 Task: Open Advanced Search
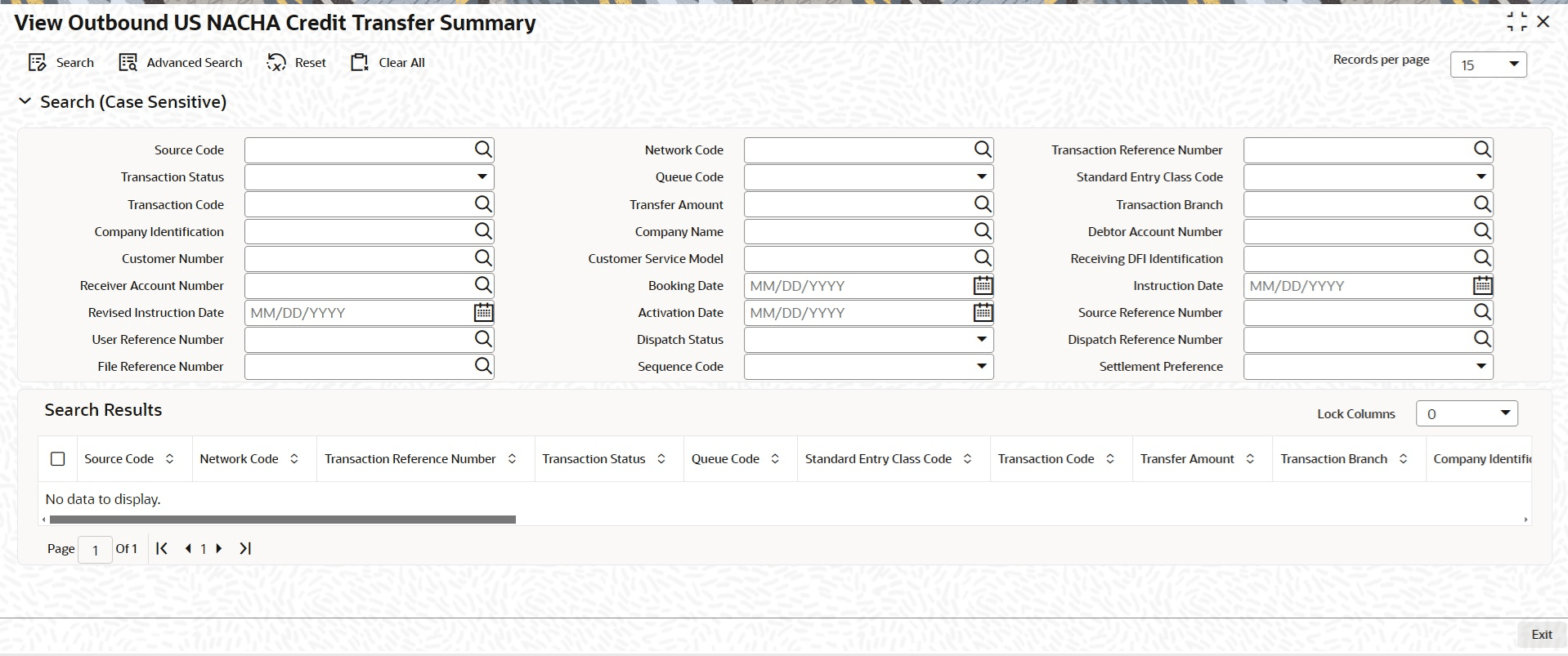181,63
